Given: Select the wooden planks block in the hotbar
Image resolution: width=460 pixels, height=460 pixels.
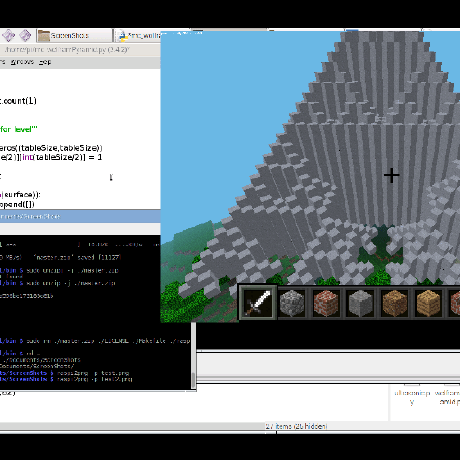Looking at the screenshot, I should (429, 303).
